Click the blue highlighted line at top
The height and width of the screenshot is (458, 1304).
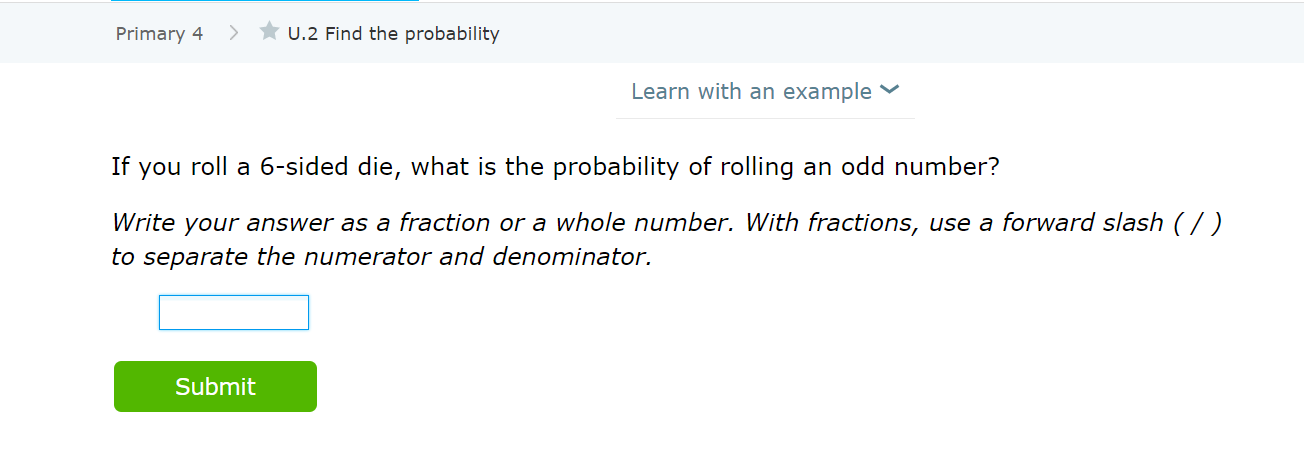coord(265,1)
